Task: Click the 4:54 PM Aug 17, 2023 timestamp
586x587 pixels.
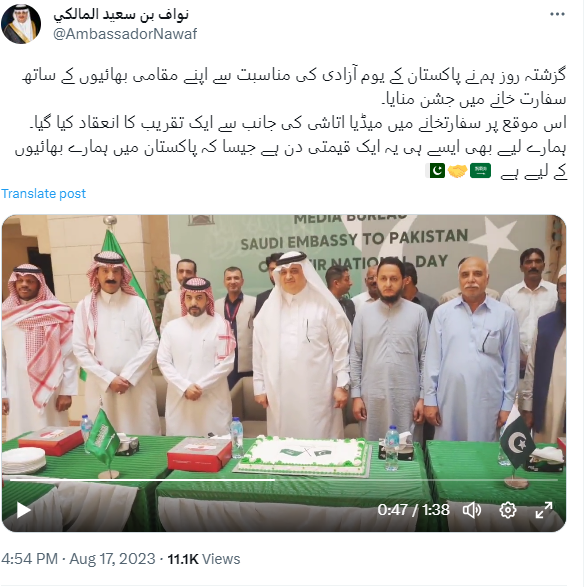Action: (x=78, y=559)
